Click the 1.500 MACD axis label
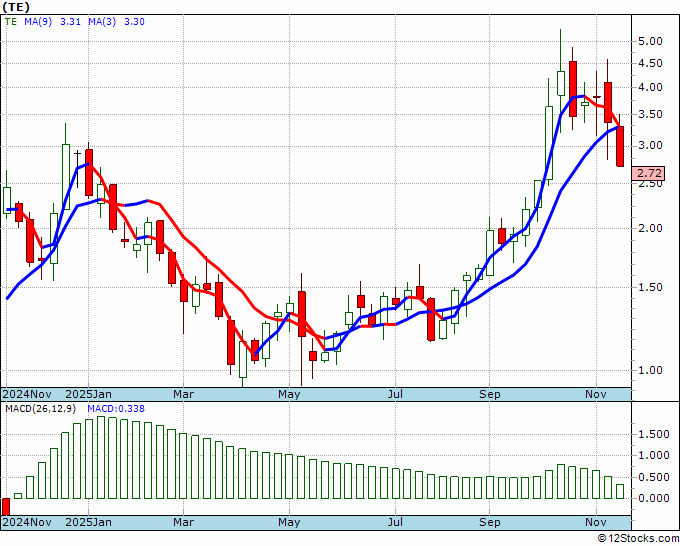The width and height of the screenshot is (680, 546). tap(654, 435)
